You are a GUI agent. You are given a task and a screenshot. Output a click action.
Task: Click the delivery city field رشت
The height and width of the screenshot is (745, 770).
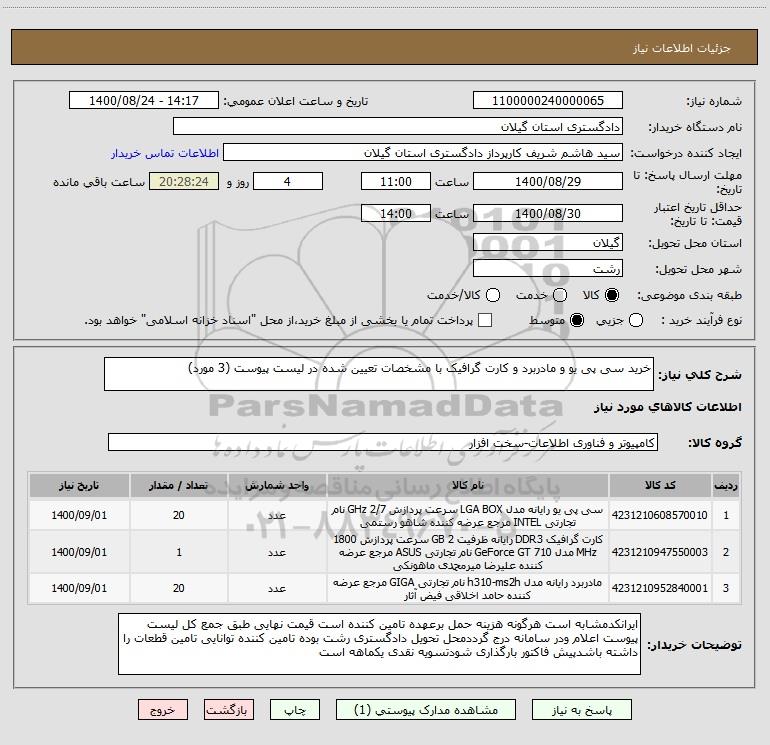point(548,269)
